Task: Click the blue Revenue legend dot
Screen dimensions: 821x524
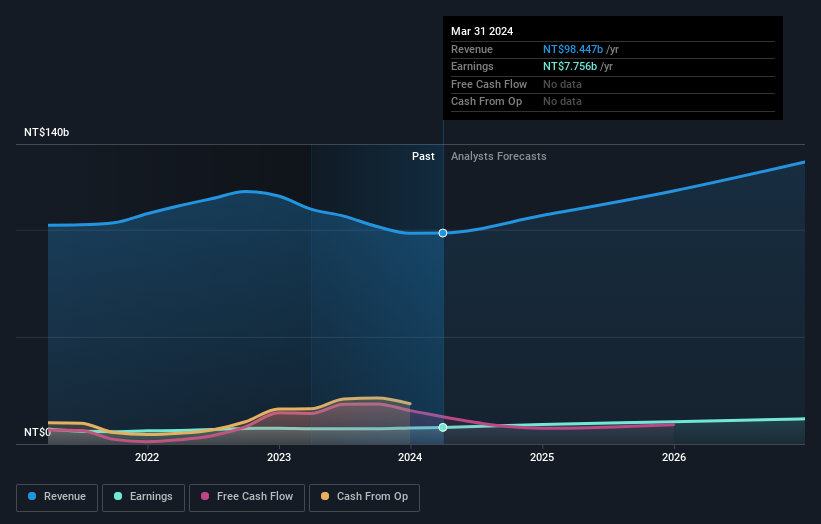Action: (x=32, y=496)
